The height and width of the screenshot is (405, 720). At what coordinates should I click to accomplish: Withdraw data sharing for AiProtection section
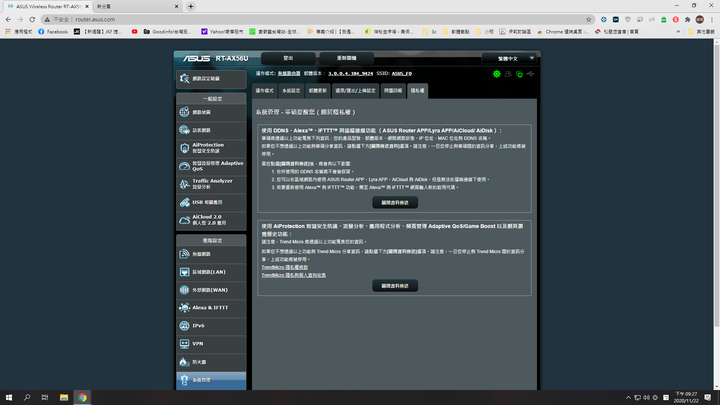[x=395, y=286]
